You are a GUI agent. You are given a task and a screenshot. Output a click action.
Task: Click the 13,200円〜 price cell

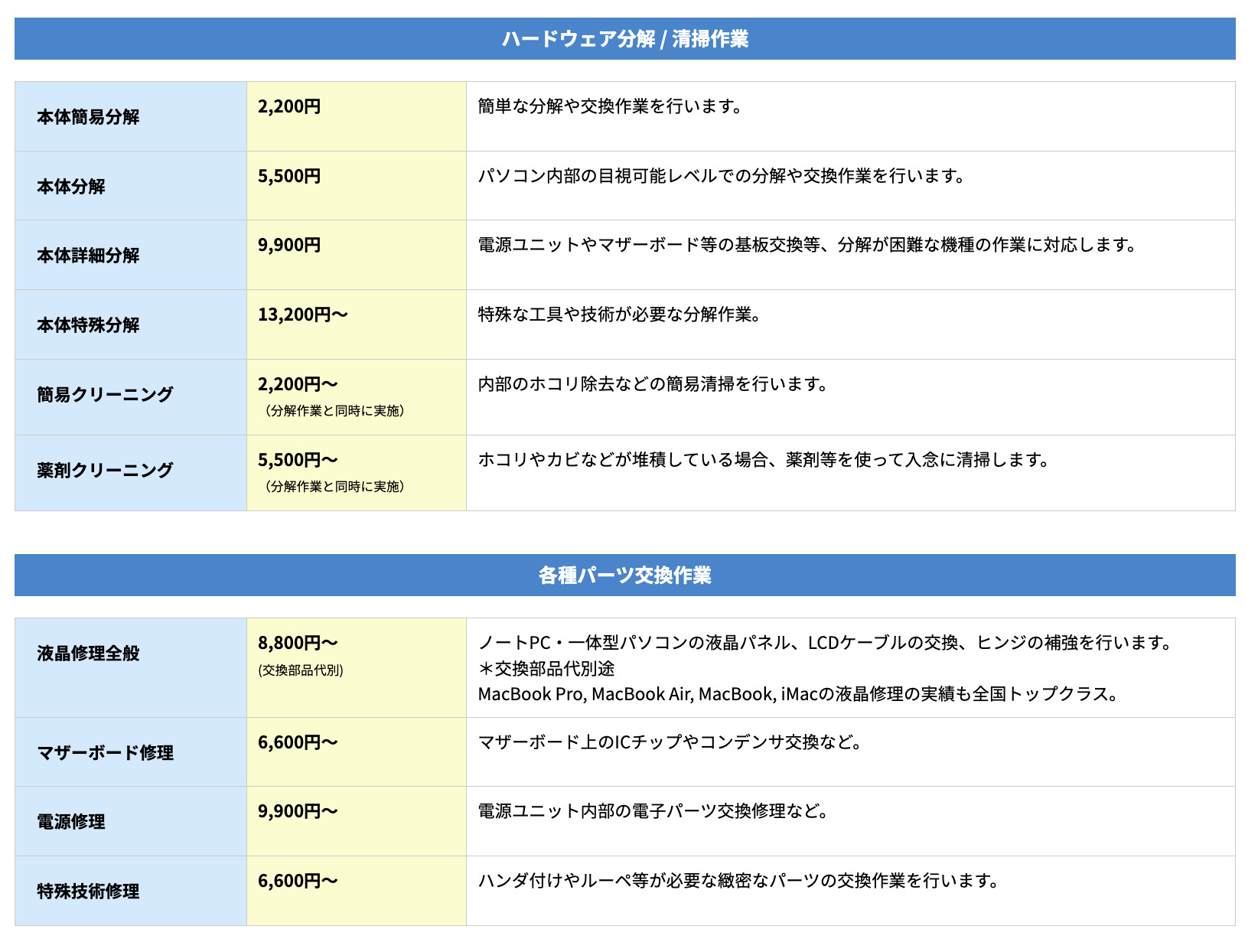[303, 315]
